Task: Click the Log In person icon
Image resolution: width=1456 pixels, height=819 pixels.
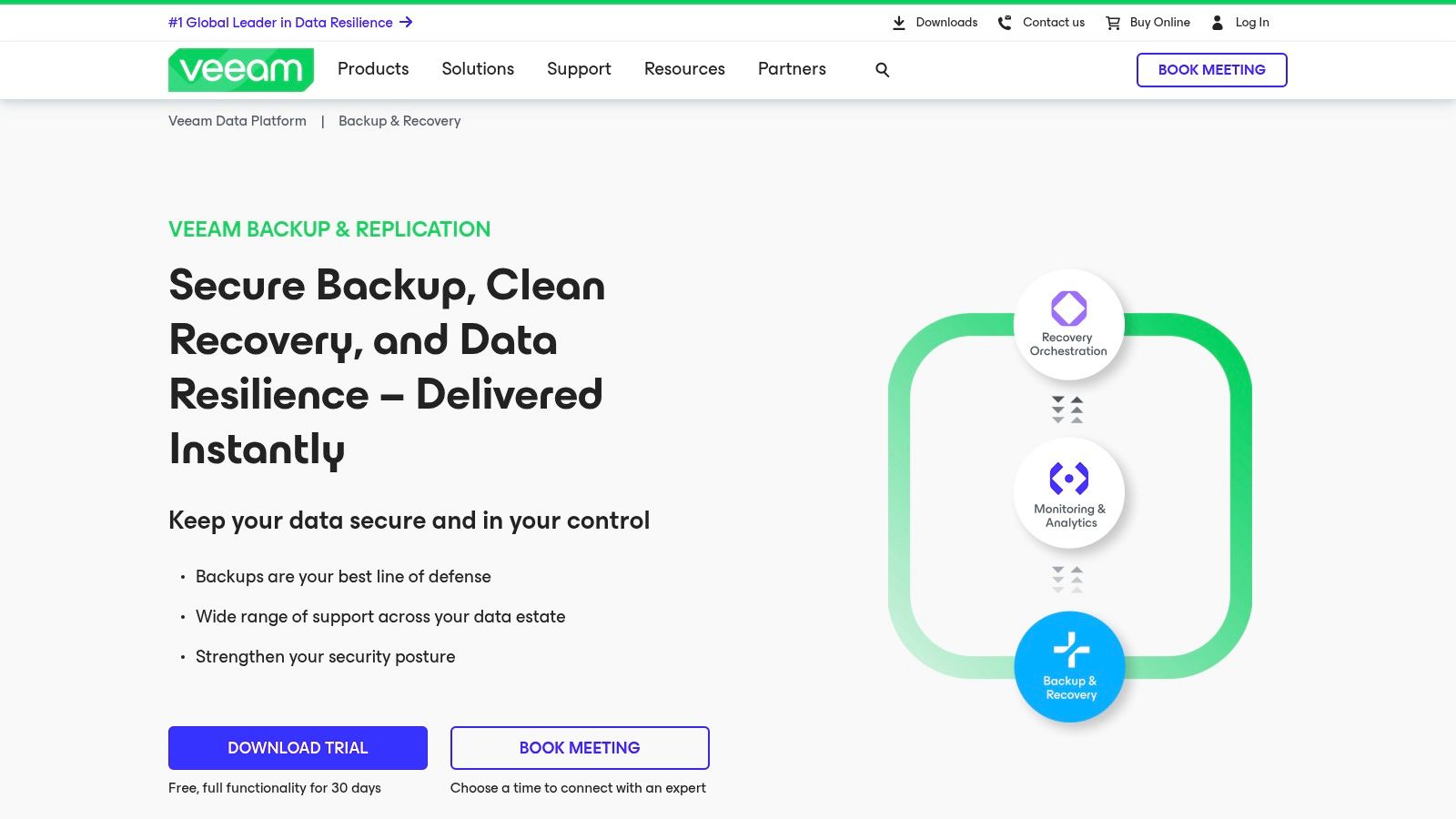Action: [1218, 23]
